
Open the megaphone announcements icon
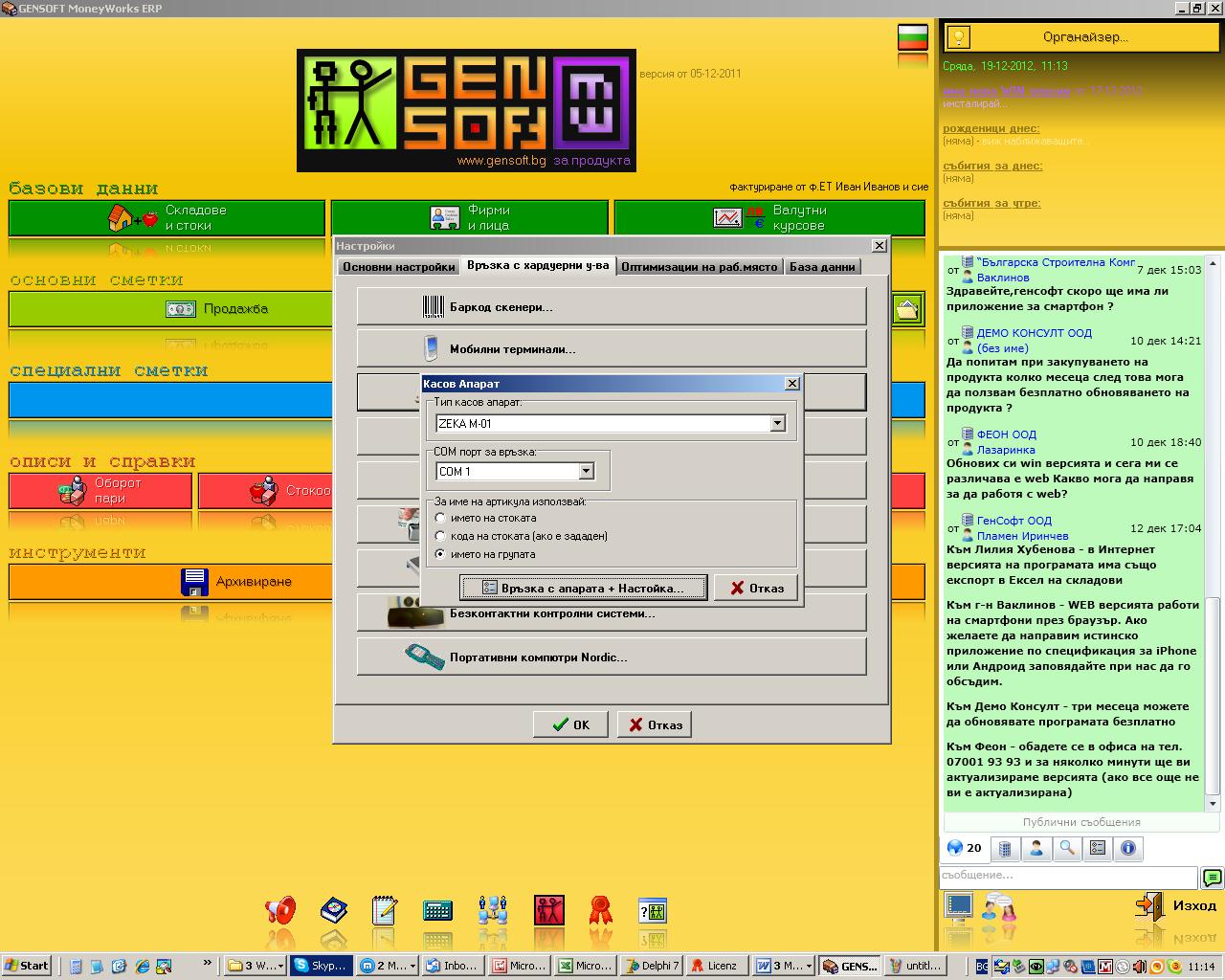pyautogui.click(x=280, y=909)
